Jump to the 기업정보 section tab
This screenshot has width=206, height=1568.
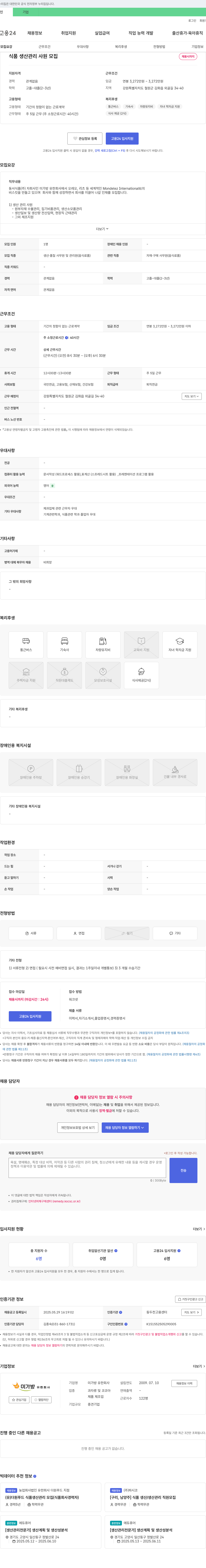click(197, 47)
